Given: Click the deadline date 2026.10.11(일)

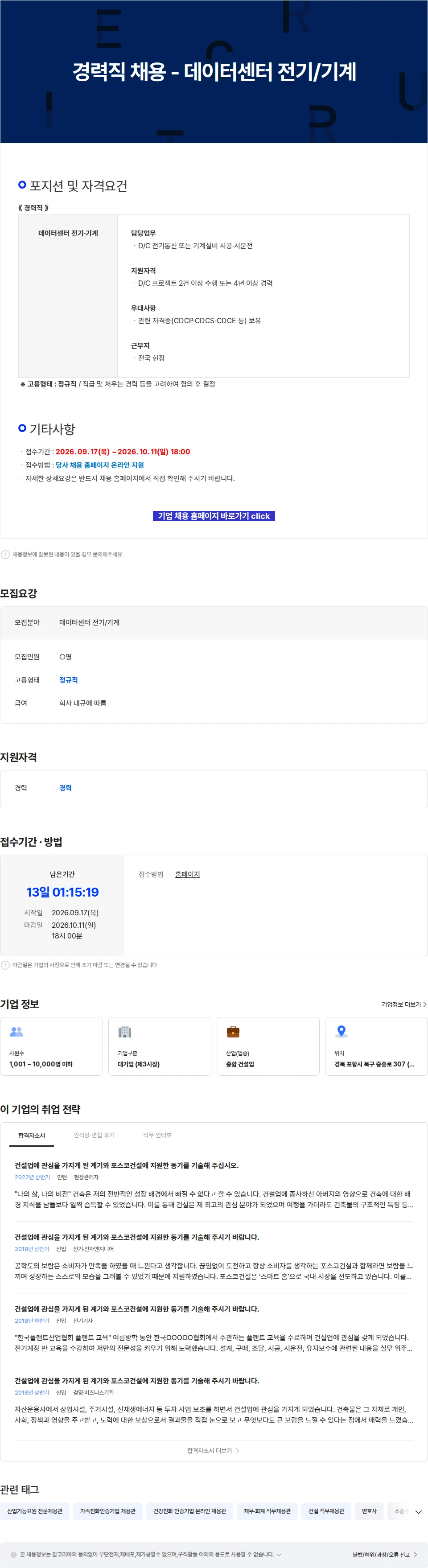Looking at the screenshot, I should 74,925.
